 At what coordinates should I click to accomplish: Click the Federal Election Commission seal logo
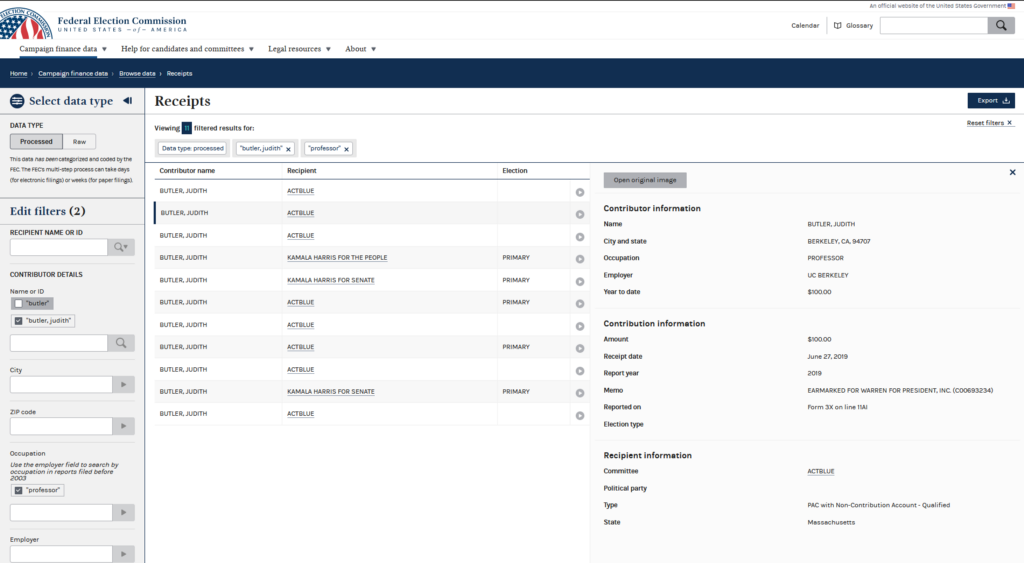pos(25,24)
